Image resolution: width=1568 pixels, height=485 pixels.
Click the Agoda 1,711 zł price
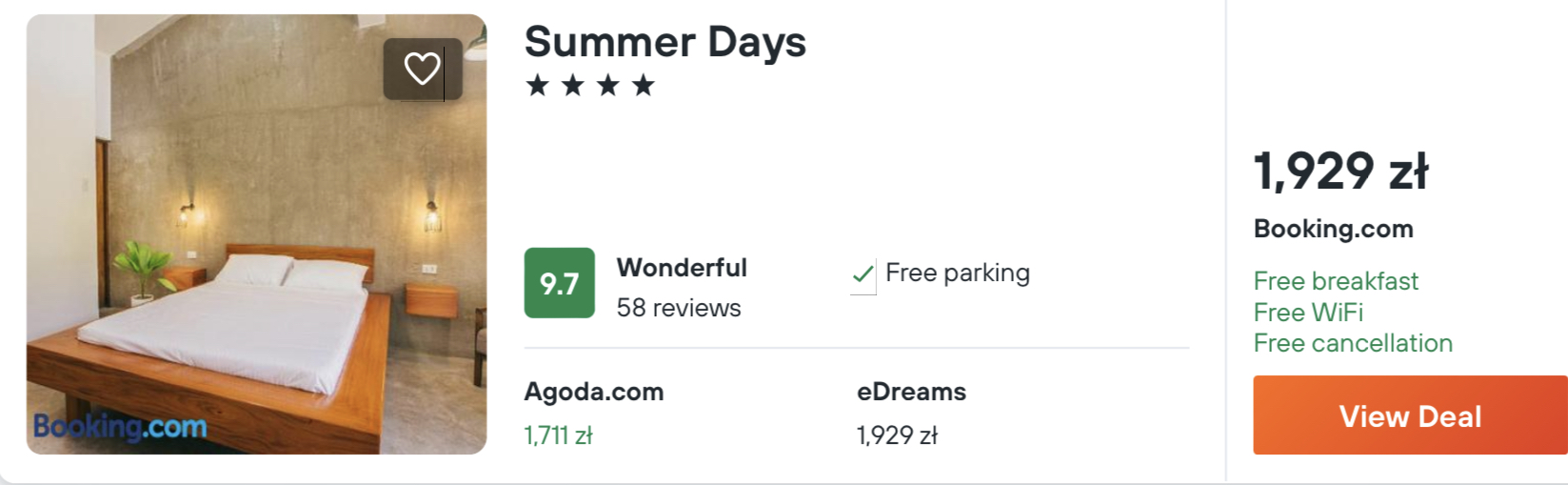click(x=558, y=435)
